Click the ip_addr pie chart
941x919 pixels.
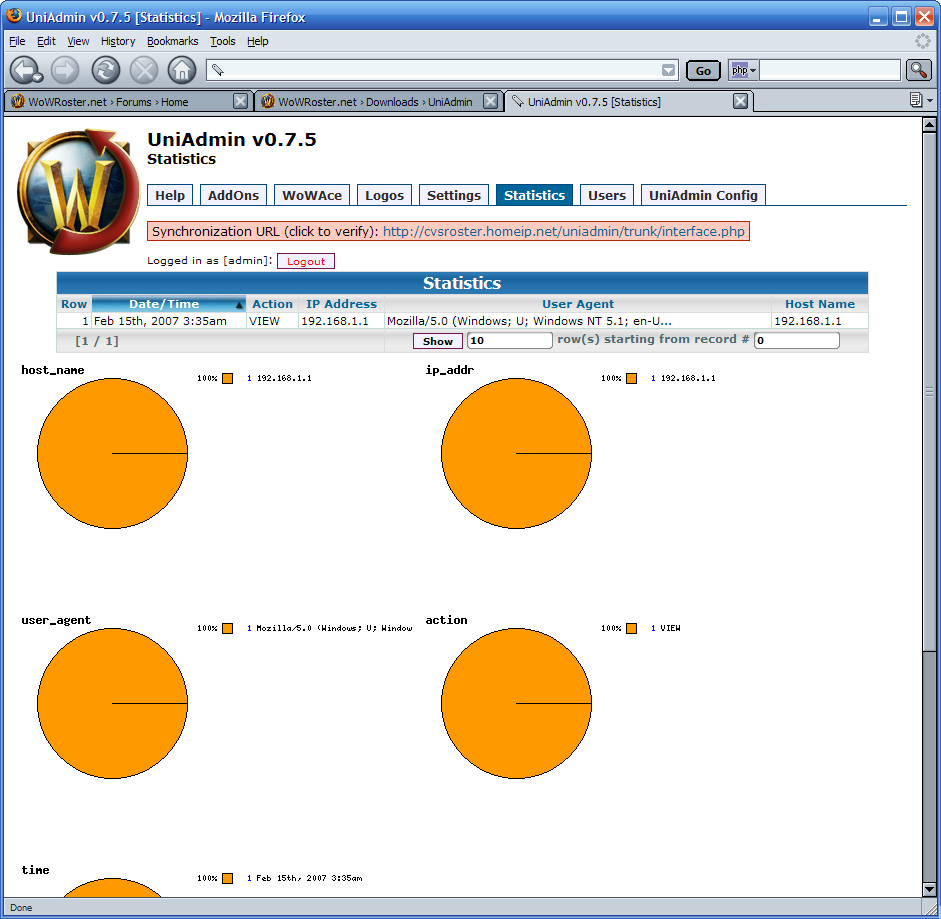coord(516,453)
